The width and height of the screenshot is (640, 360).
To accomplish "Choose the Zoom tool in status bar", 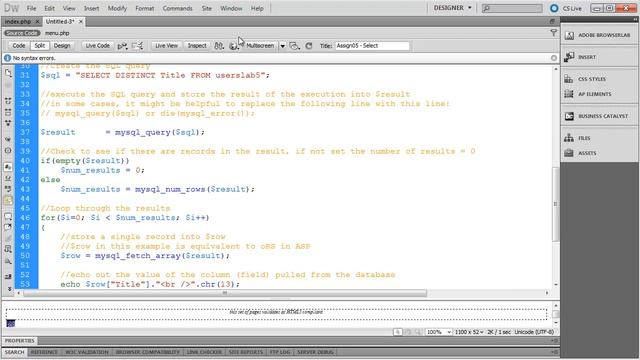I will click(418, 332).
